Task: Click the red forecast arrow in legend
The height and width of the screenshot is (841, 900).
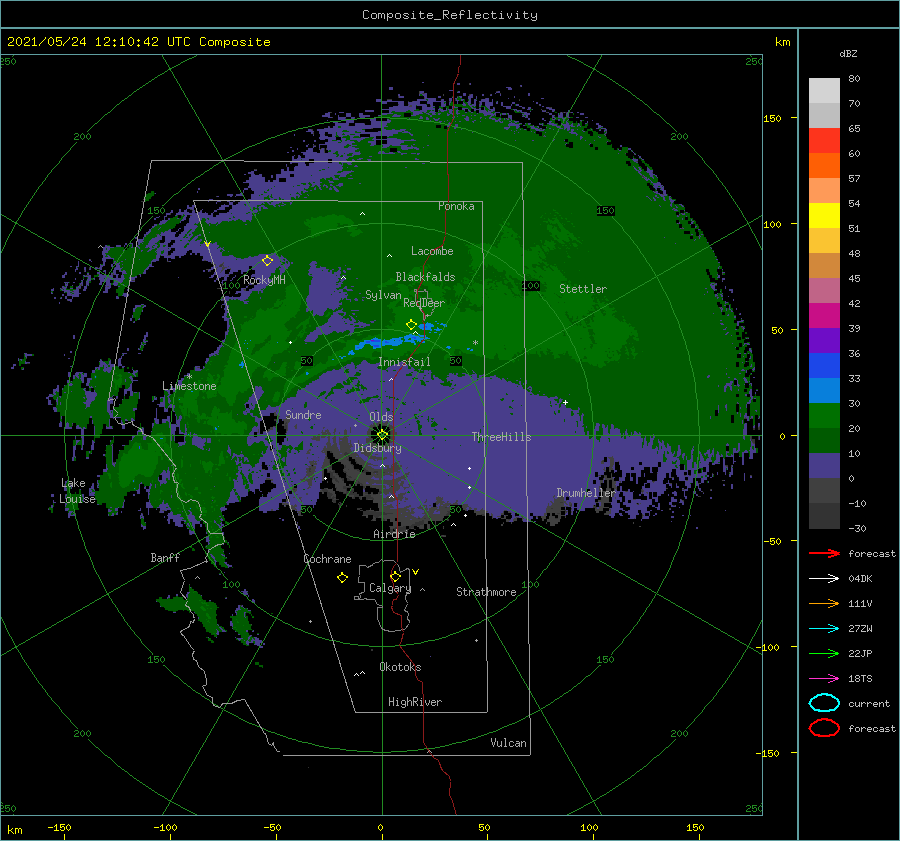Action: click(824, 553)
